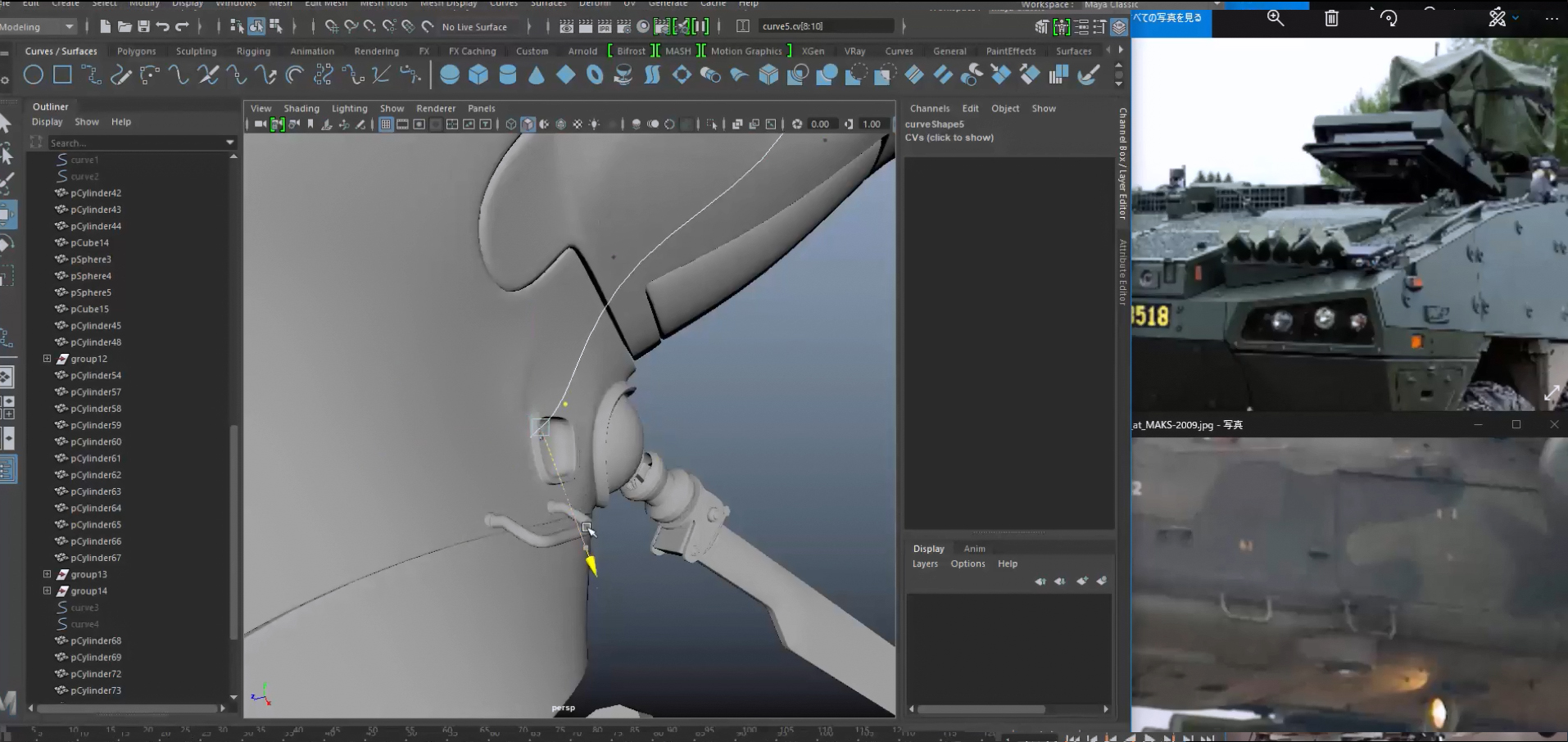Switch to the Polygons shelf tab
The width and height of the screenshot is (1568, 742).
tap(136, 51)
